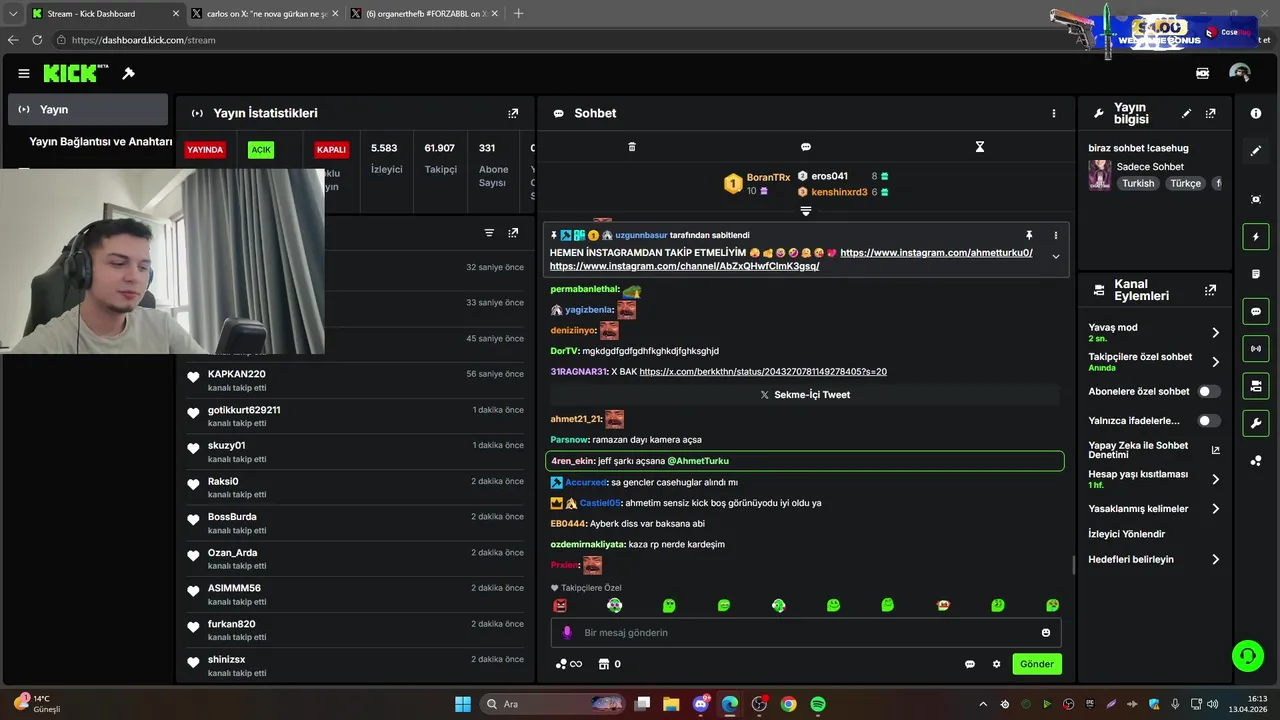Click the wrench icon in right sidebar
The image size is (1280, 720).
pos(1256,423)
